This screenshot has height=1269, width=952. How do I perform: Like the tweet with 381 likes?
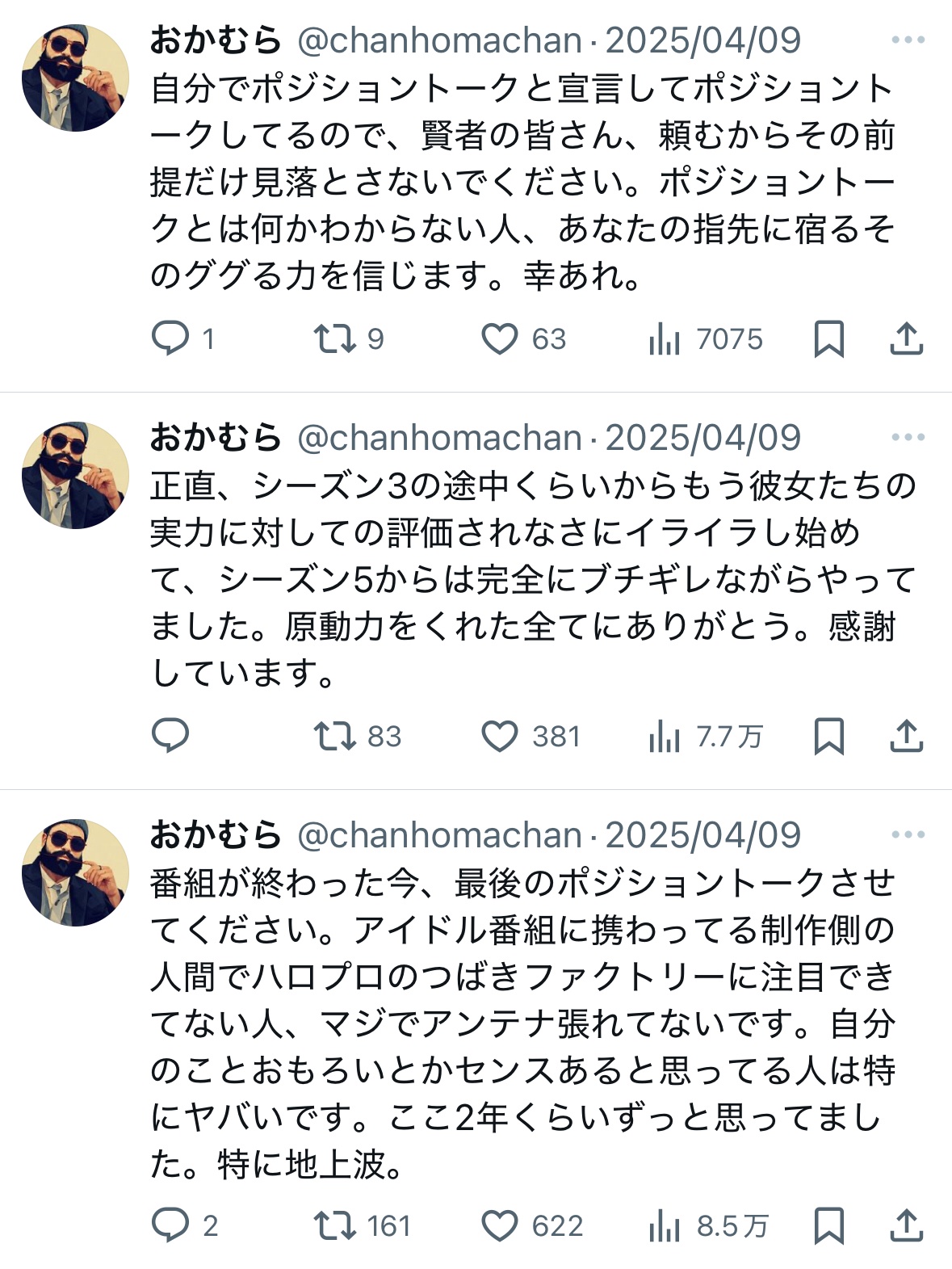[x=500, y=736]
